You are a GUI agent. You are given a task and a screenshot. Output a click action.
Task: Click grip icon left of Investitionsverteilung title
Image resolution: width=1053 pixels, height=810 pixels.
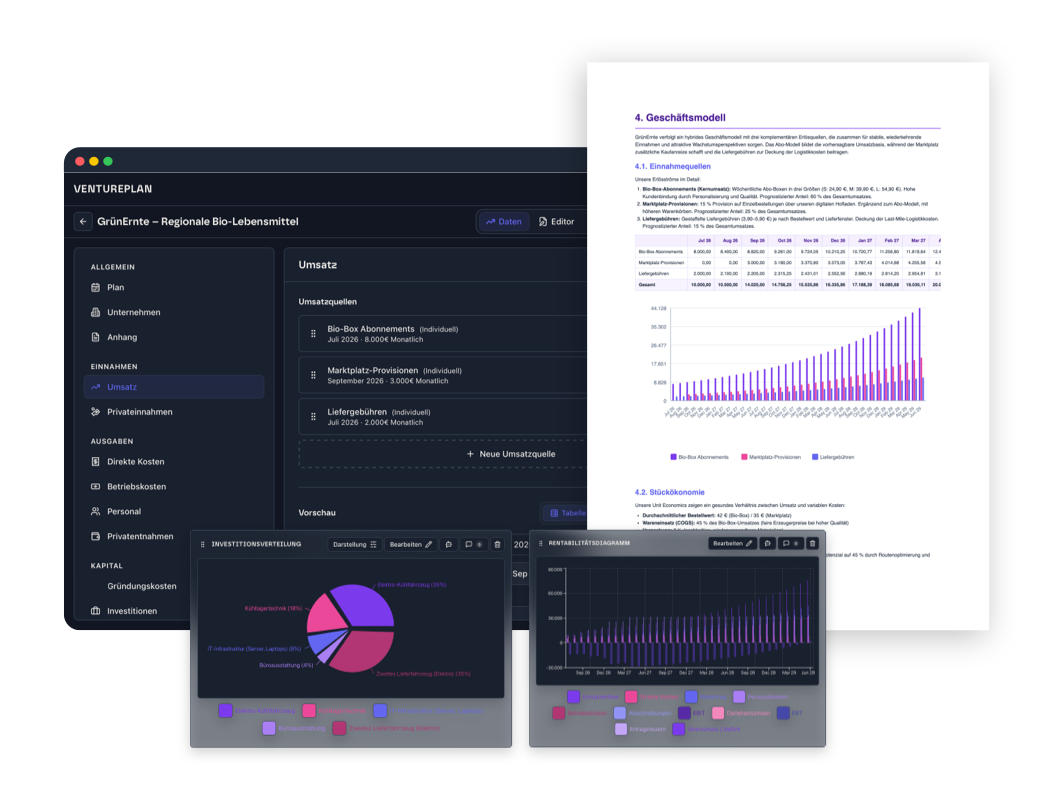coord(203,544)
